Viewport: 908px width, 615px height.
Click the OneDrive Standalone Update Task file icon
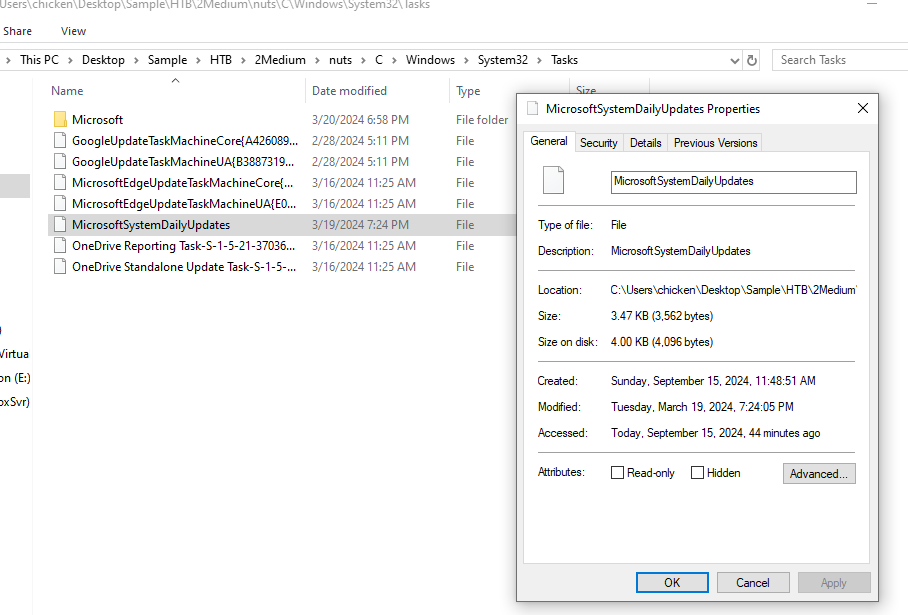60,267
